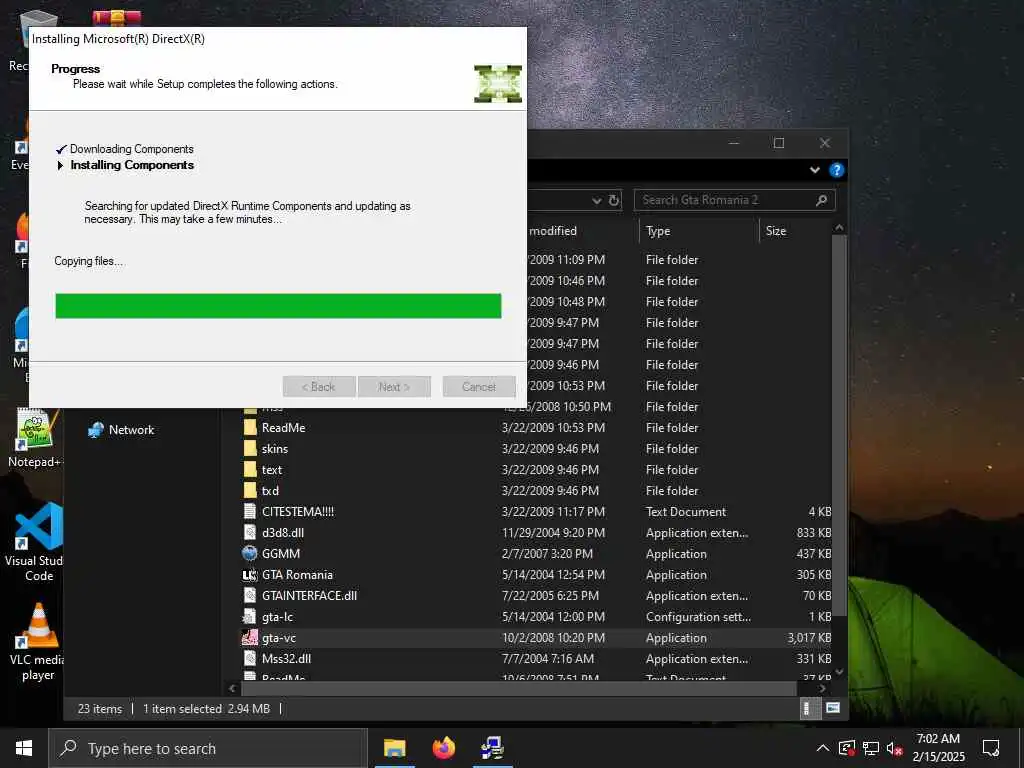
Task: Click the Search Gta Romania 2 field
Action: 734,200
